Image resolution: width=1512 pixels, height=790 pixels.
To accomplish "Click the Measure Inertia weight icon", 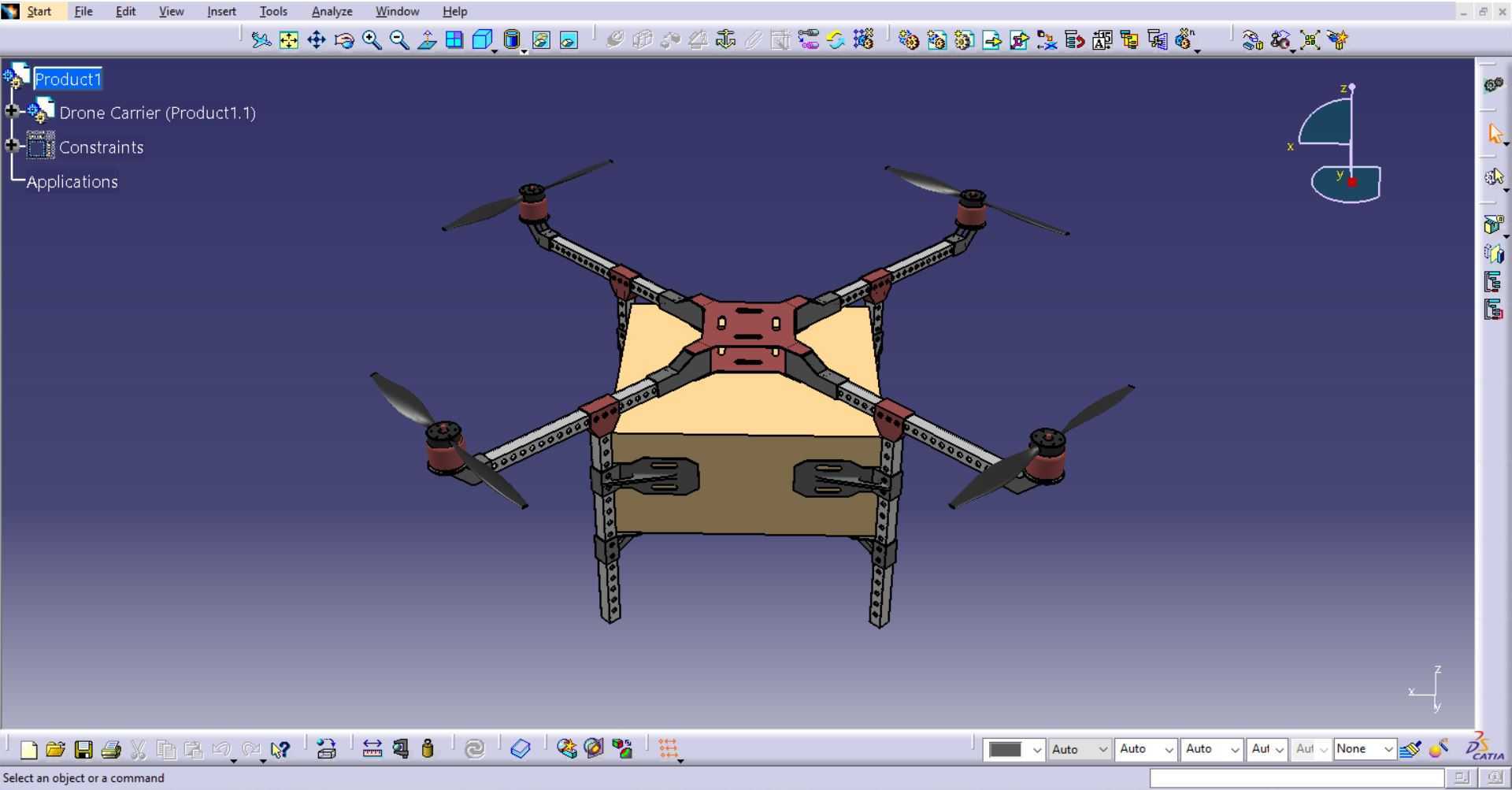I will [x=428, y=749].
